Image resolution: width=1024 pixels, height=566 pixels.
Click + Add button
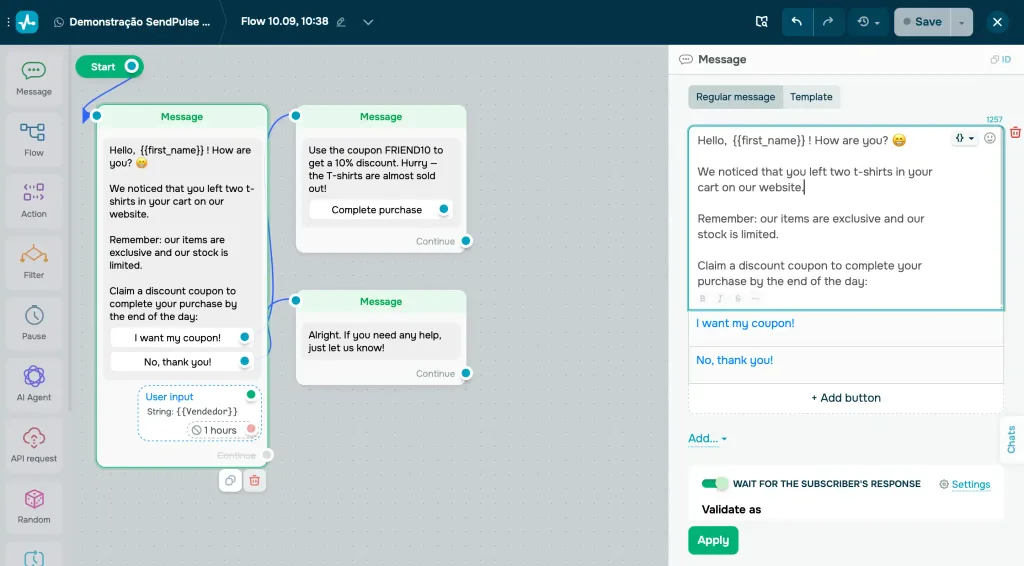(x=846, y=398)
